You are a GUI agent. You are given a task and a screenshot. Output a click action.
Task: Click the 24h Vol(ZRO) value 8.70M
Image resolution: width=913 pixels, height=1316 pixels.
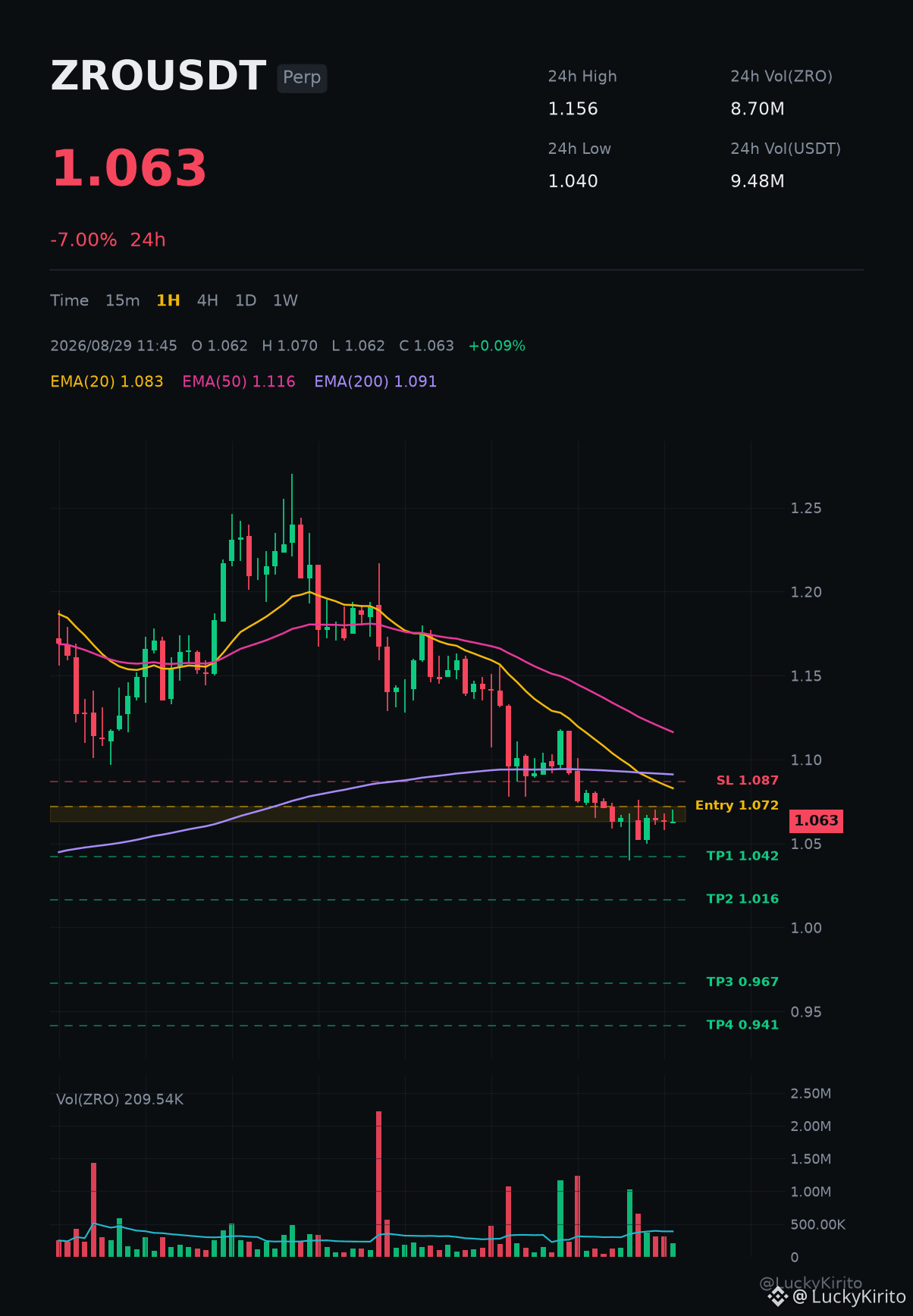point(758,109)
